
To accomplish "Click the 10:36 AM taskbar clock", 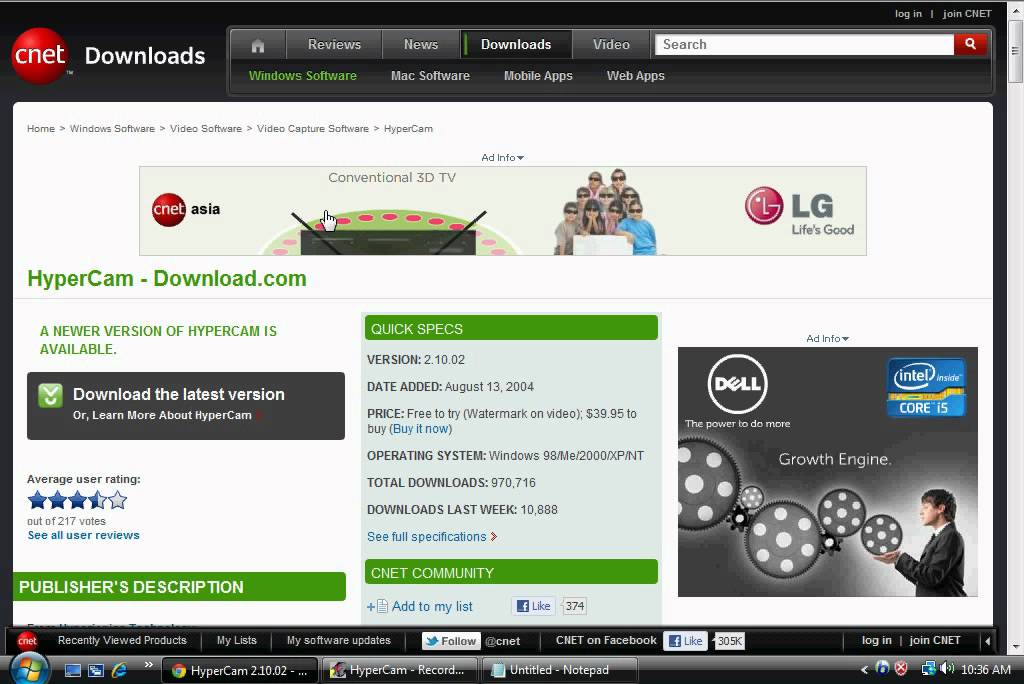I will pyautogui.click(x=985, y=670).
